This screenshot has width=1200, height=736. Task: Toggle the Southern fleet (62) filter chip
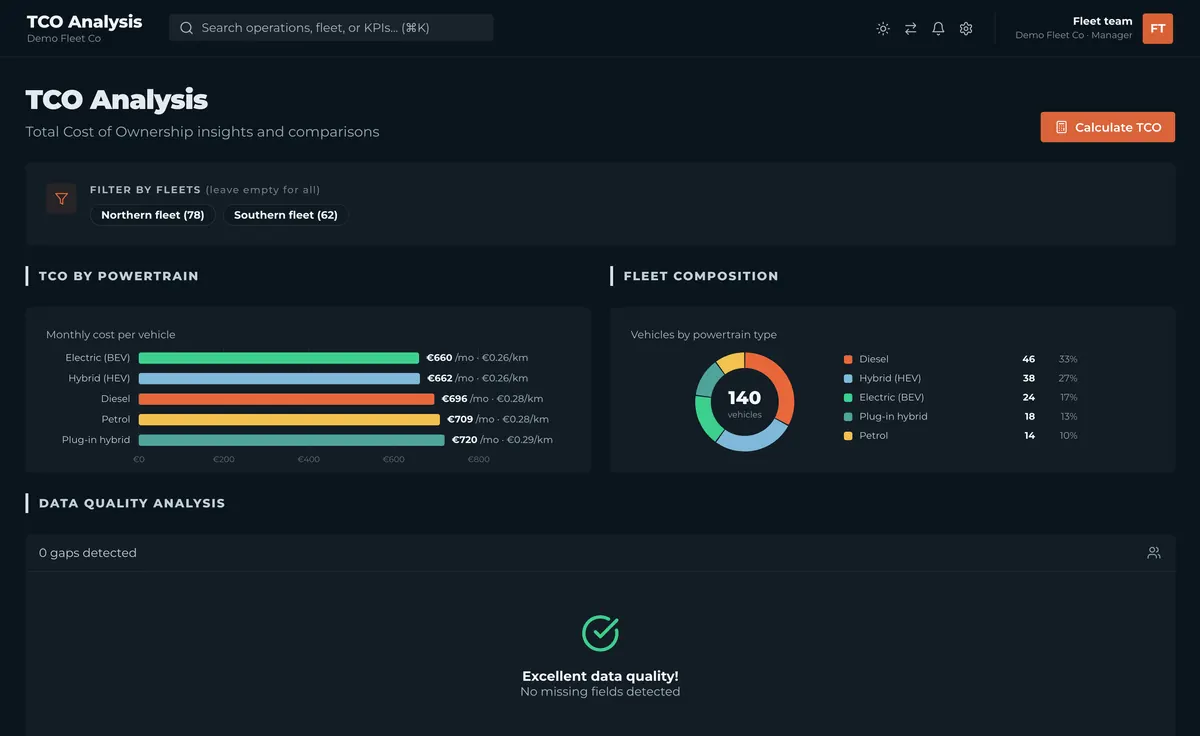click(x=286, y=215)
